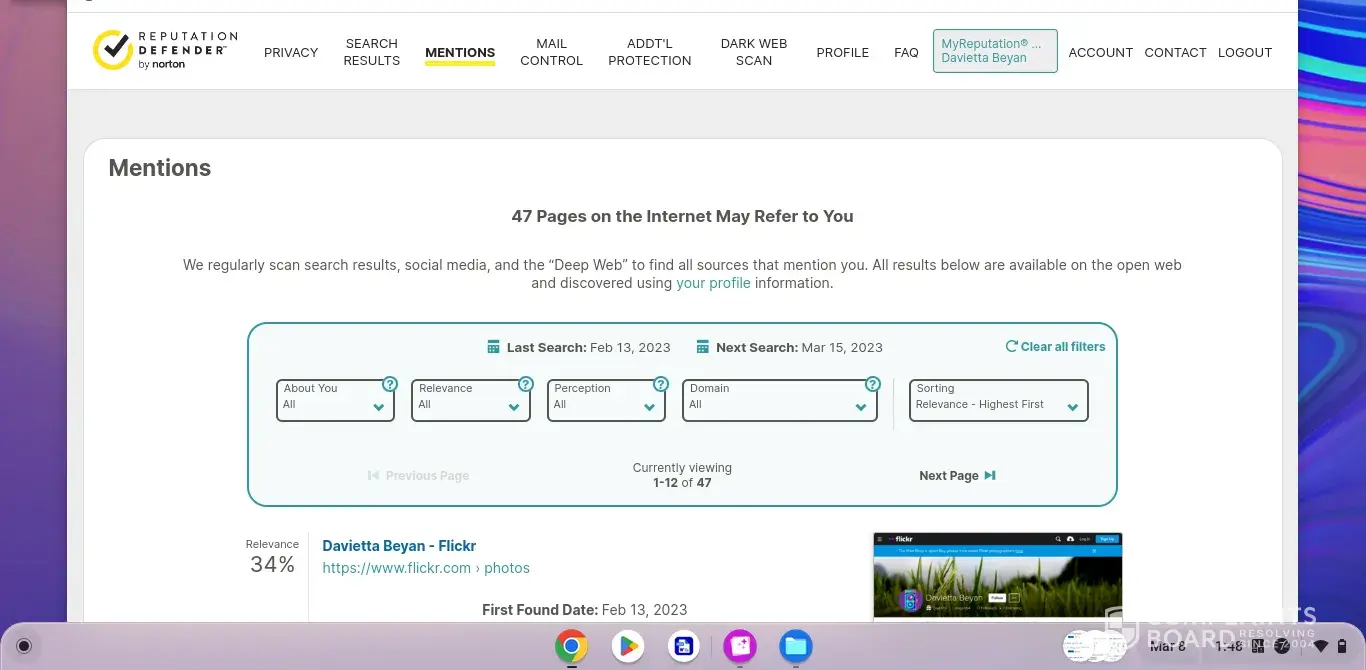
Task: Click the ChromeOS launcher button
Action: [24, 646]
